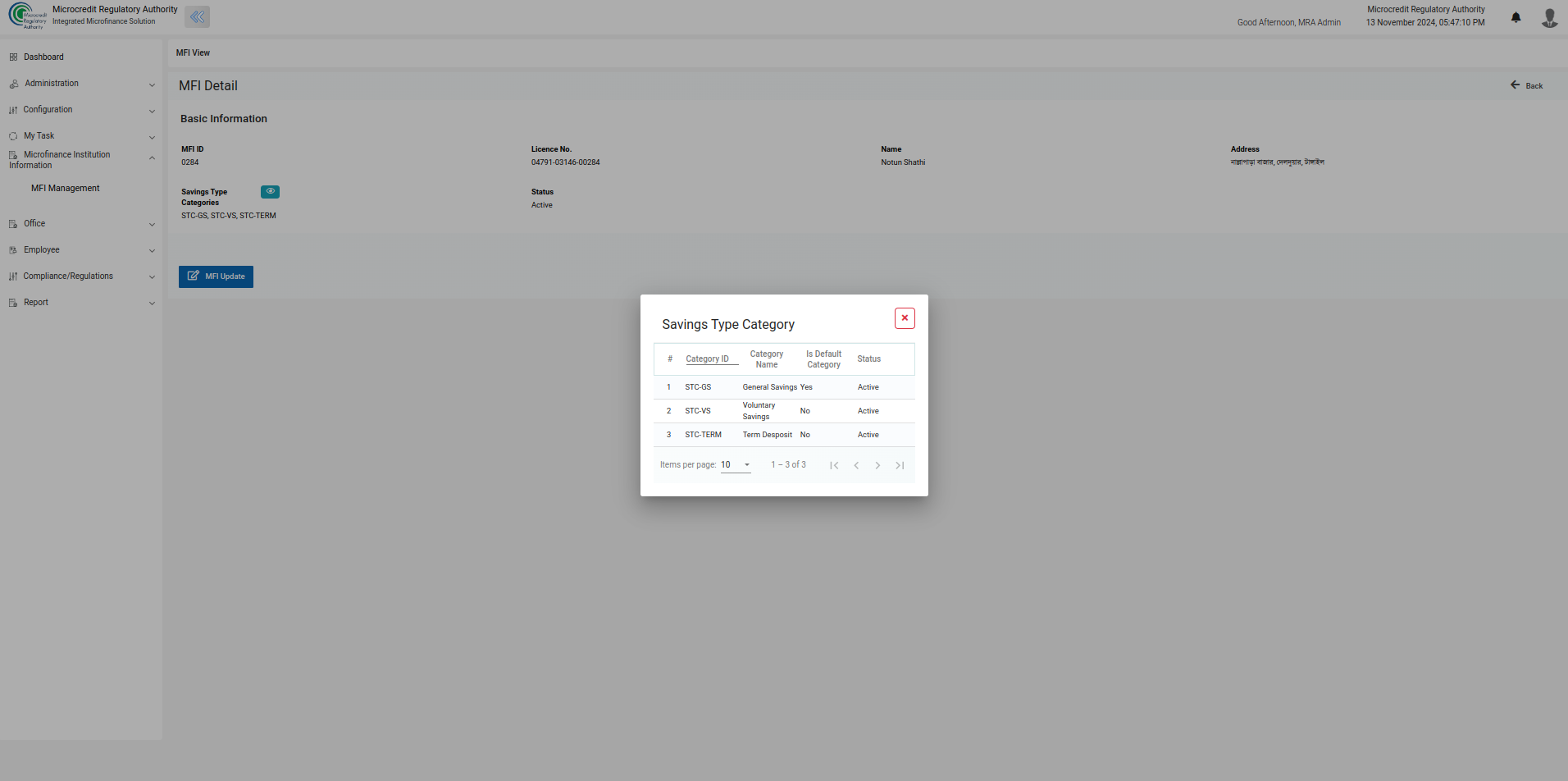Expand the Report menu

tap(81, 303)
